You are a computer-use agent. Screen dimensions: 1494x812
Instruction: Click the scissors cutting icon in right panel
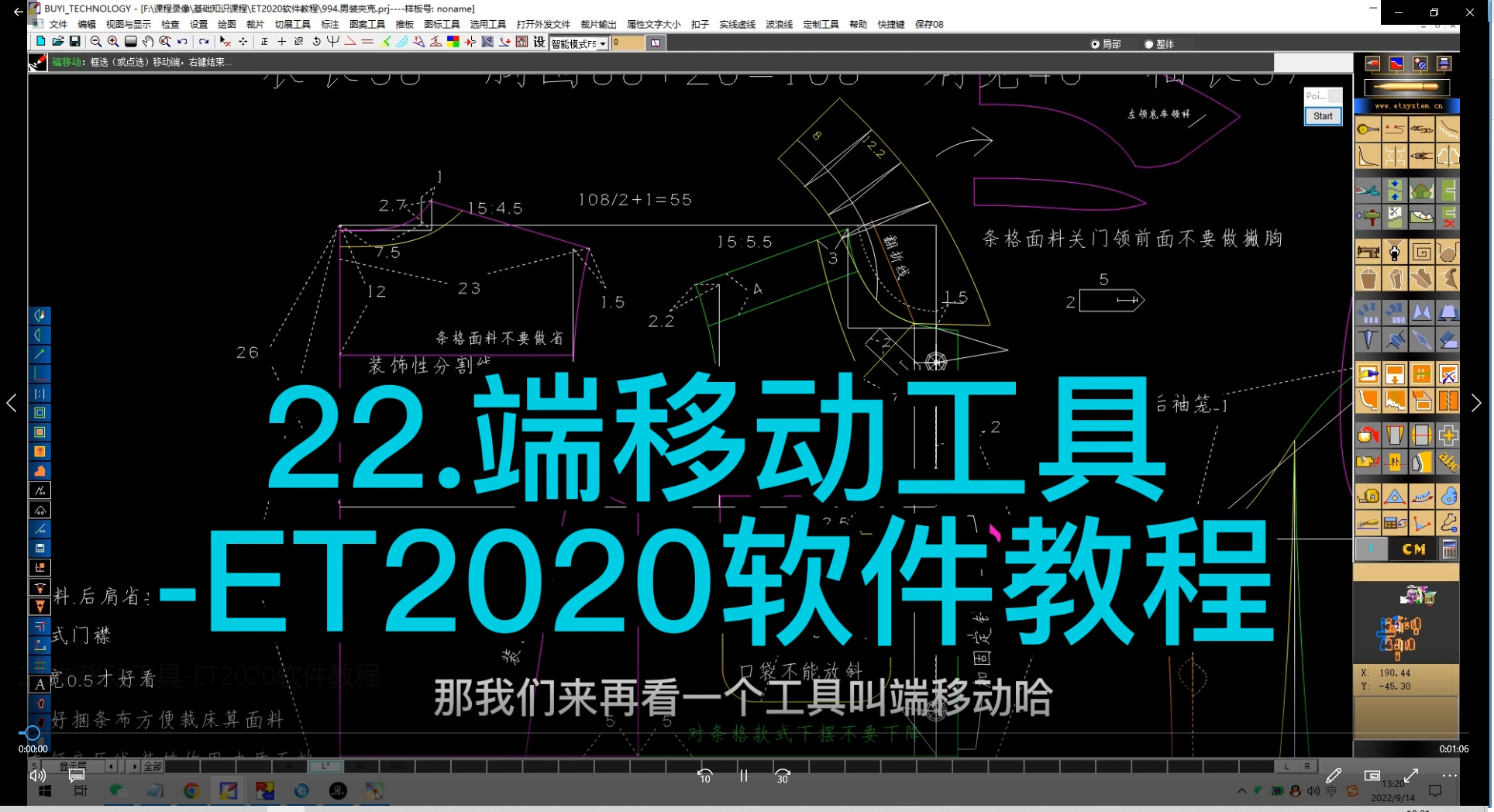tap(1368, 191)
